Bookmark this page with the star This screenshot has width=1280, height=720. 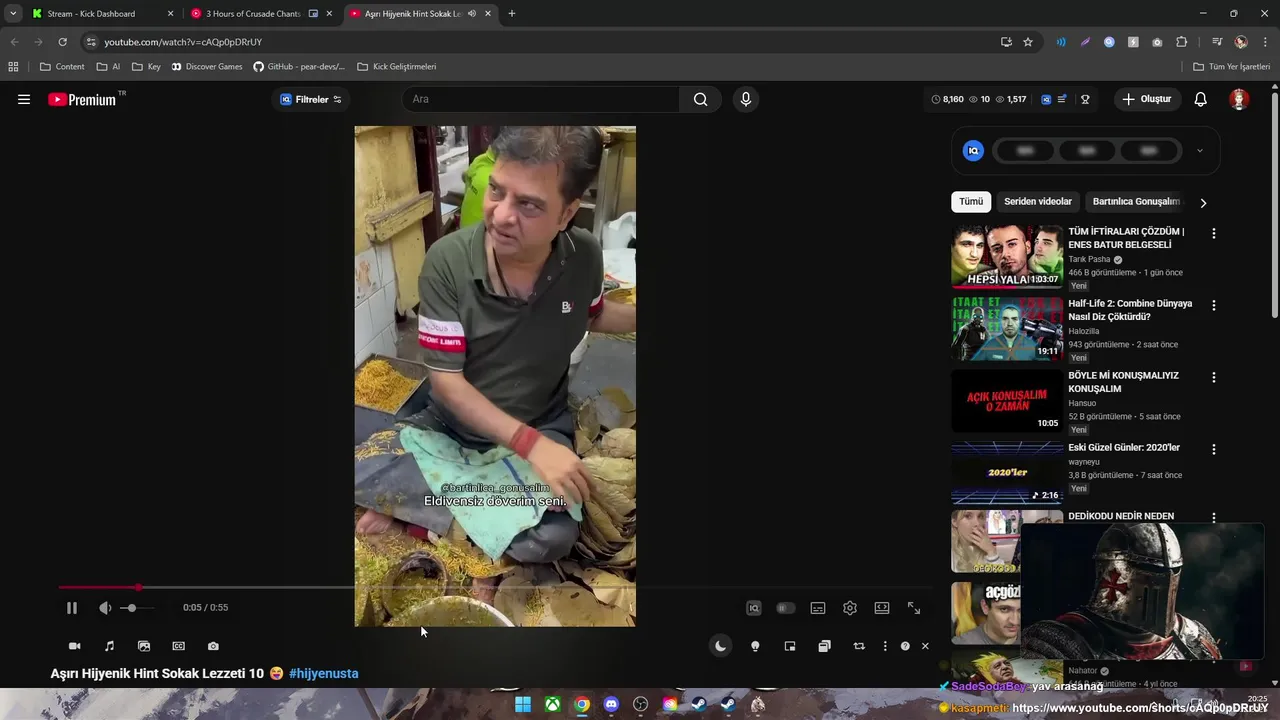click(x=1028, y=42)
